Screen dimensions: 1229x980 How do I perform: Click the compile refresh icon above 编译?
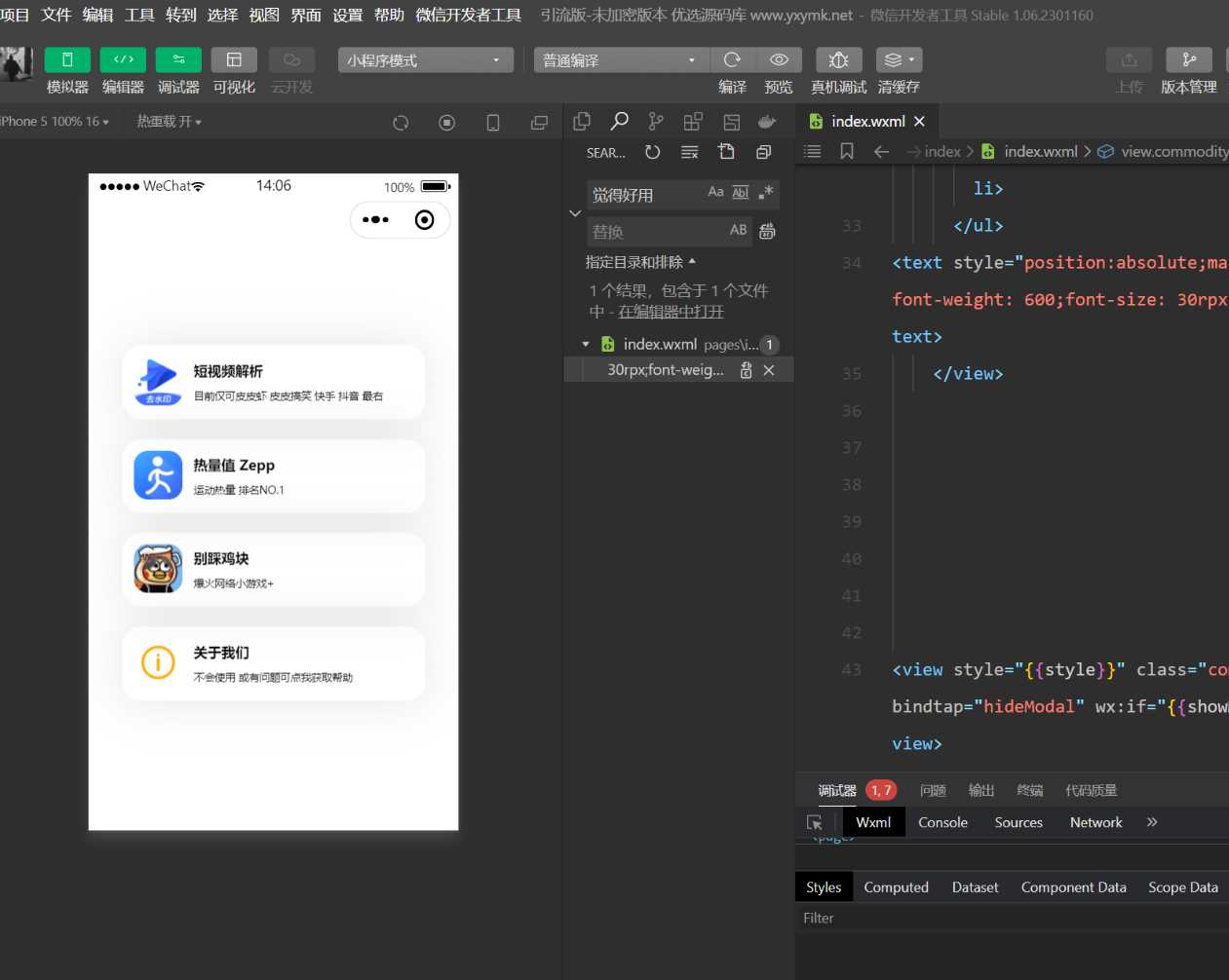[x=732, y=60]
